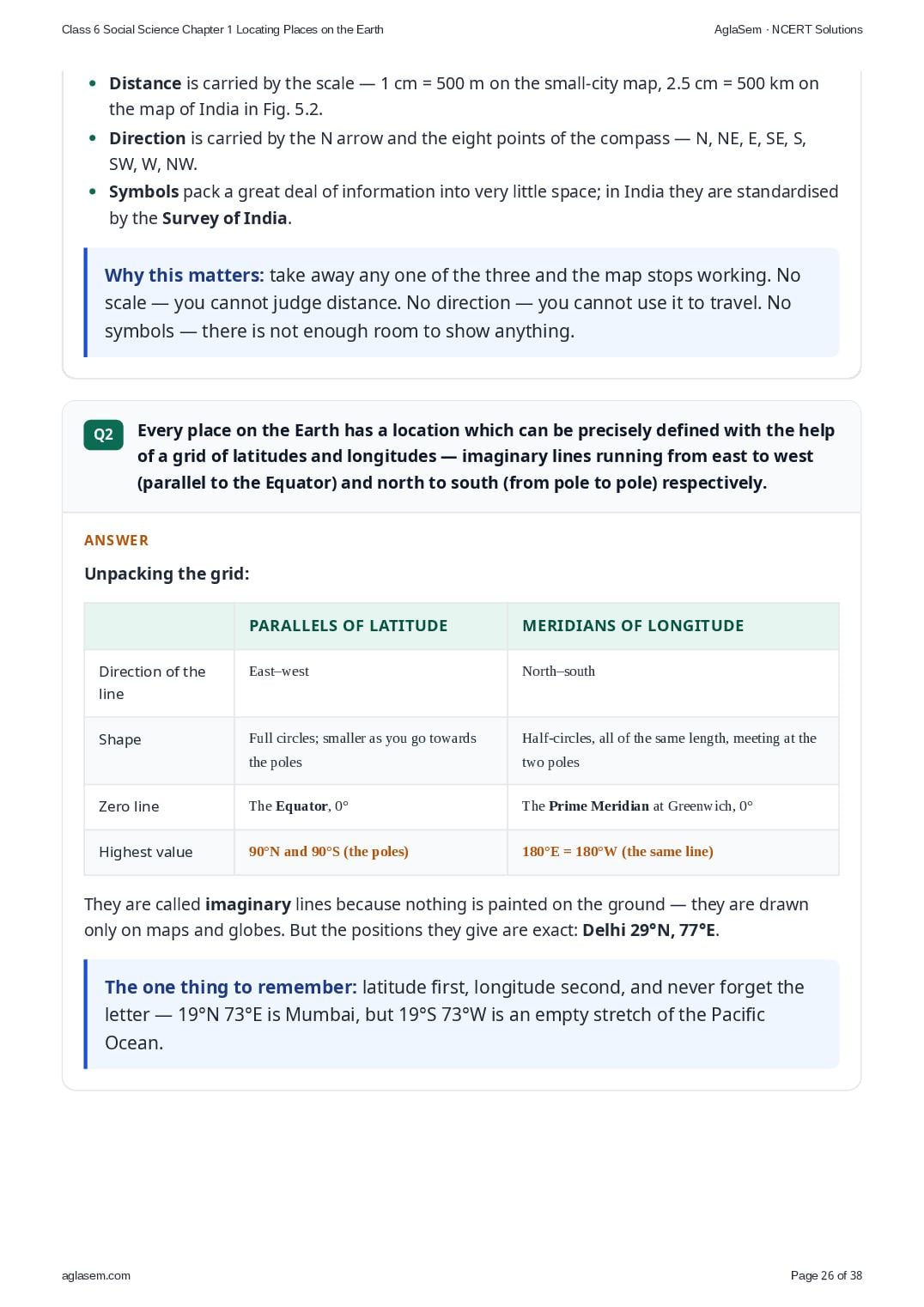Click the 'Why this matters:' callout heading

click(184, 276)
